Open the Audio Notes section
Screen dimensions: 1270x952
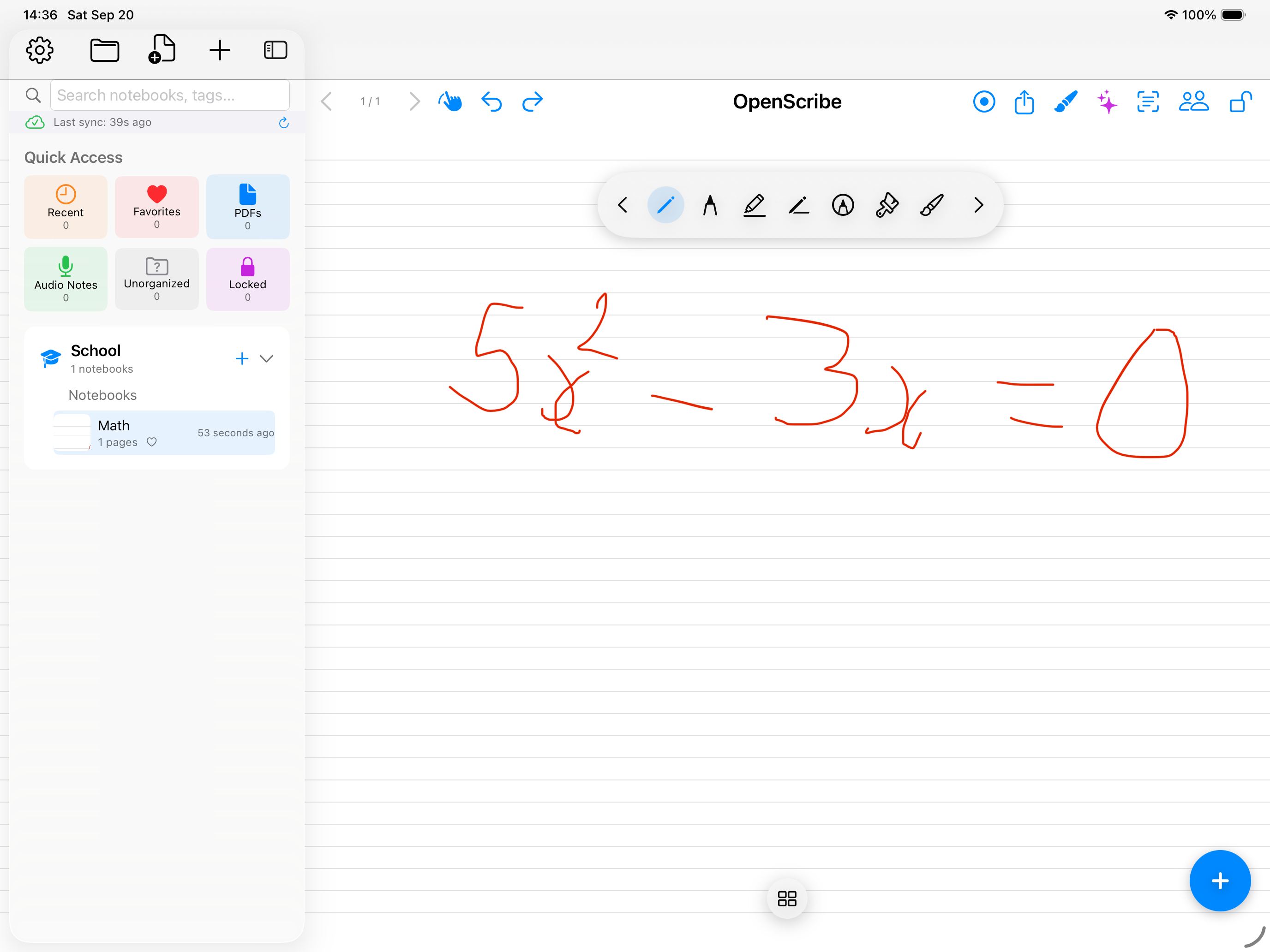66,279
